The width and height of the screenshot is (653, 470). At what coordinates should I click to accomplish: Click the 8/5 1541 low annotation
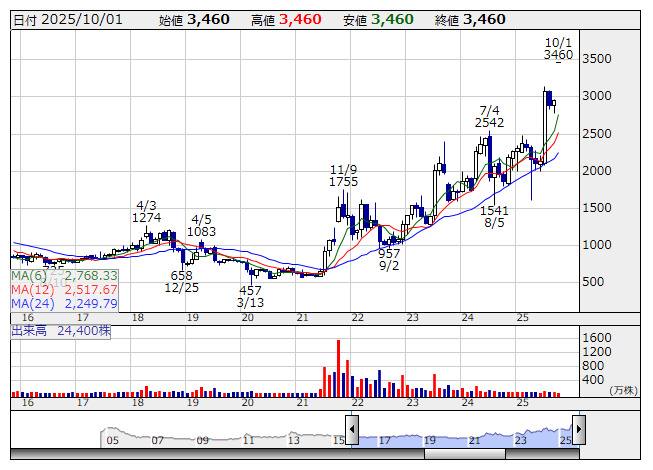tap(494, 217)
